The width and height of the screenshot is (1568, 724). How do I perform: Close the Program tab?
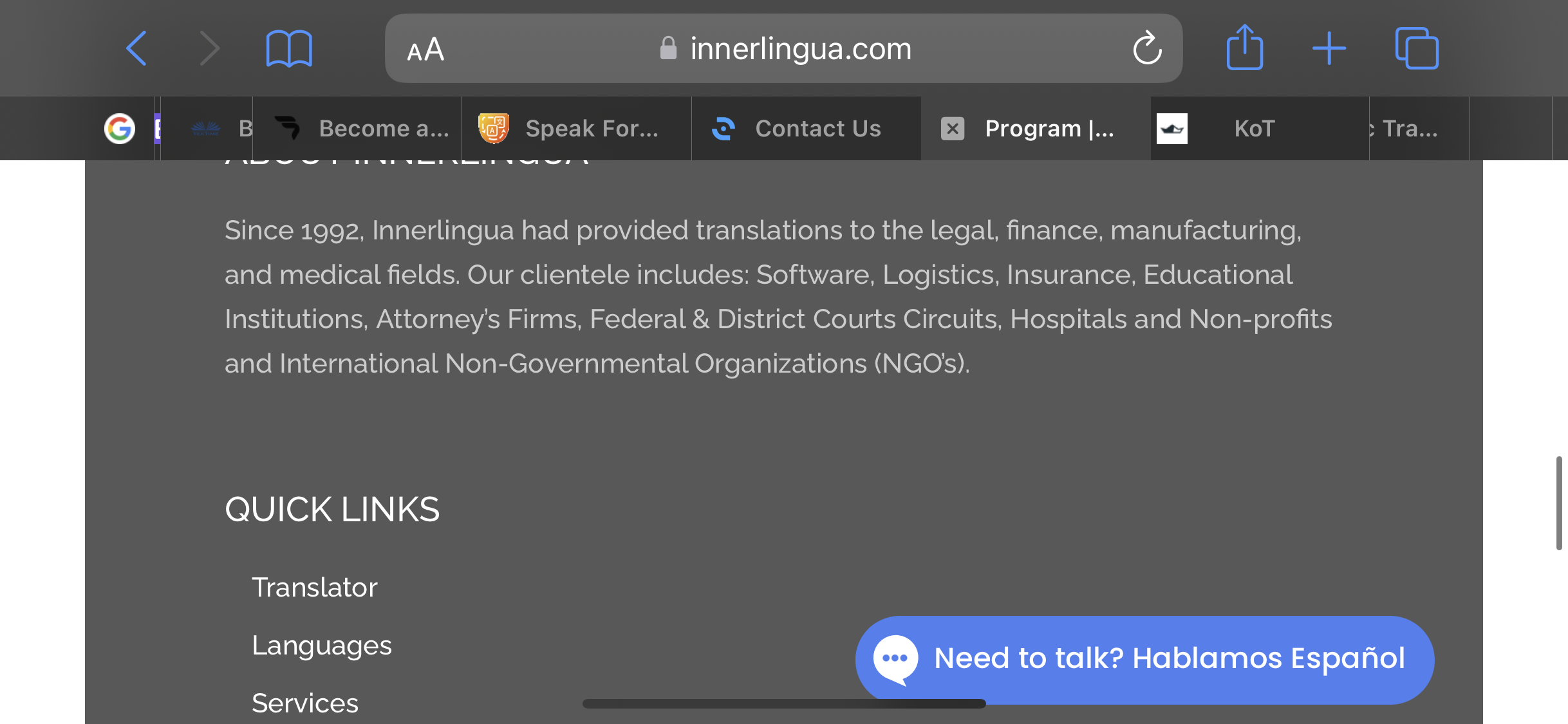click(953, 129)
